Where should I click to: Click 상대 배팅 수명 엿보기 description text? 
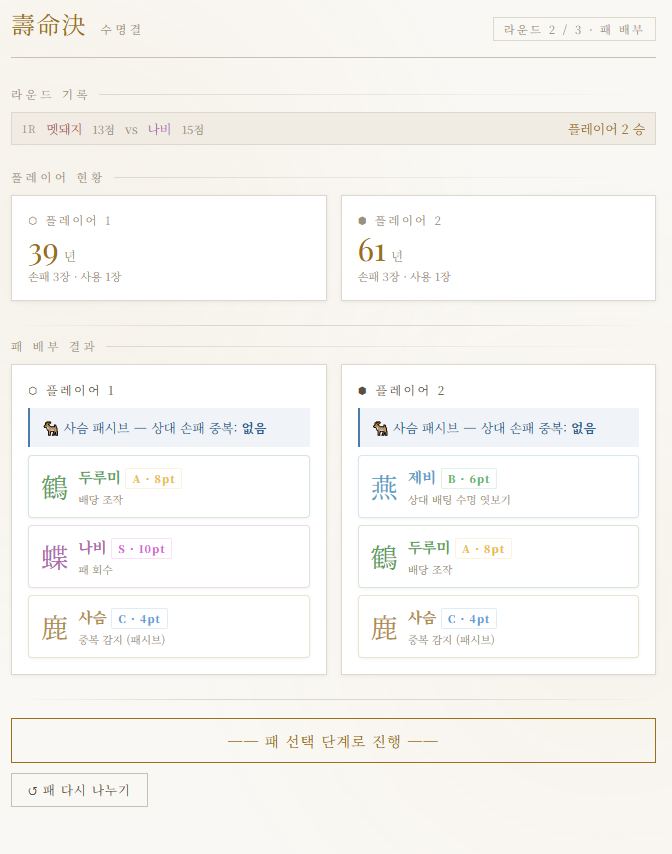pyautogui.click(x=459, y=499)
